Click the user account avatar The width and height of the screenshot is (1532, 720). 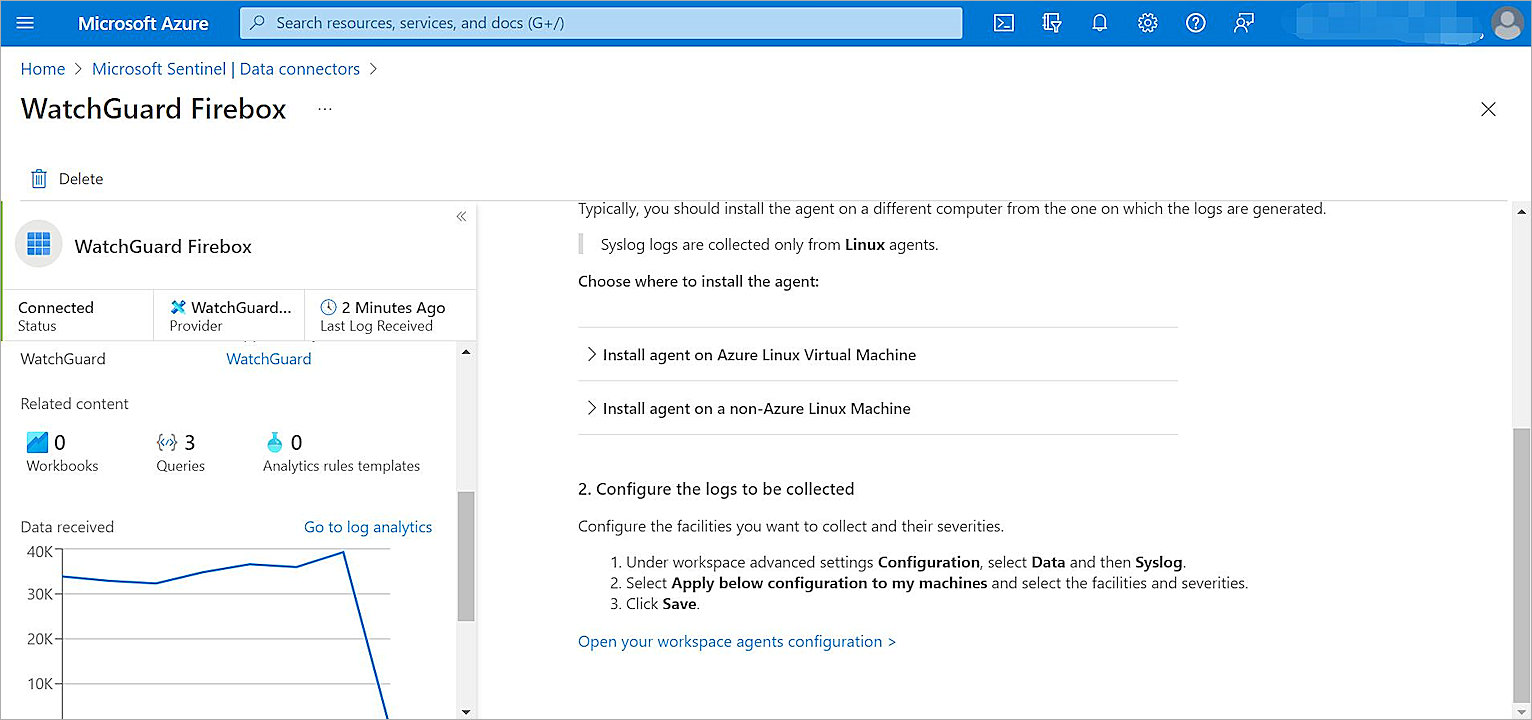click(1506, 23)
